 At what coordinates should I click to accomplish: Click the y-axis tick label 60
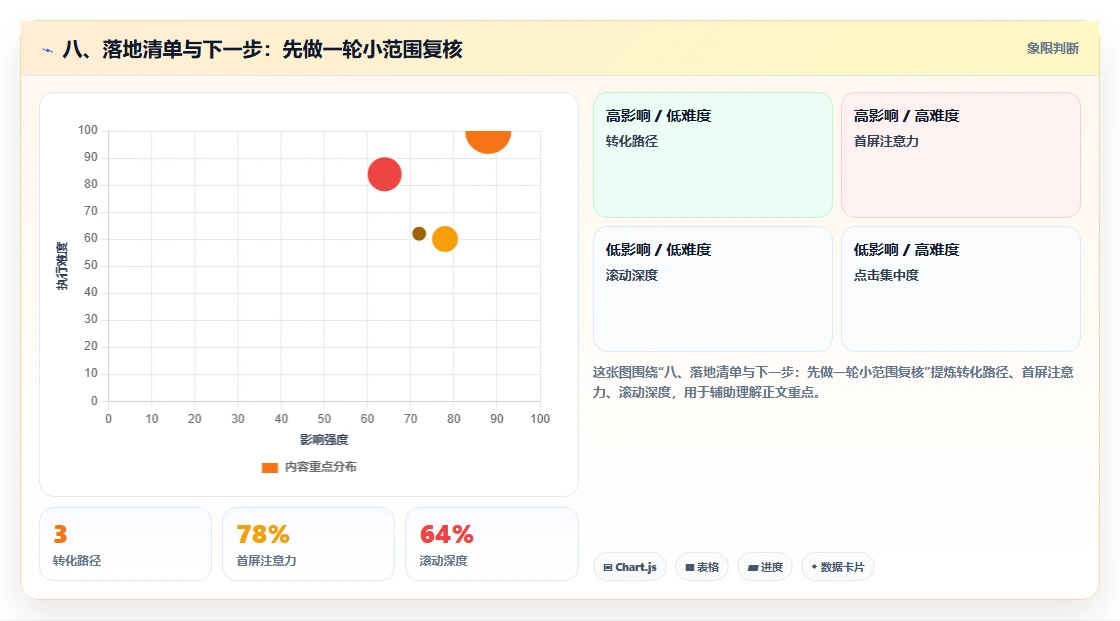91,238
